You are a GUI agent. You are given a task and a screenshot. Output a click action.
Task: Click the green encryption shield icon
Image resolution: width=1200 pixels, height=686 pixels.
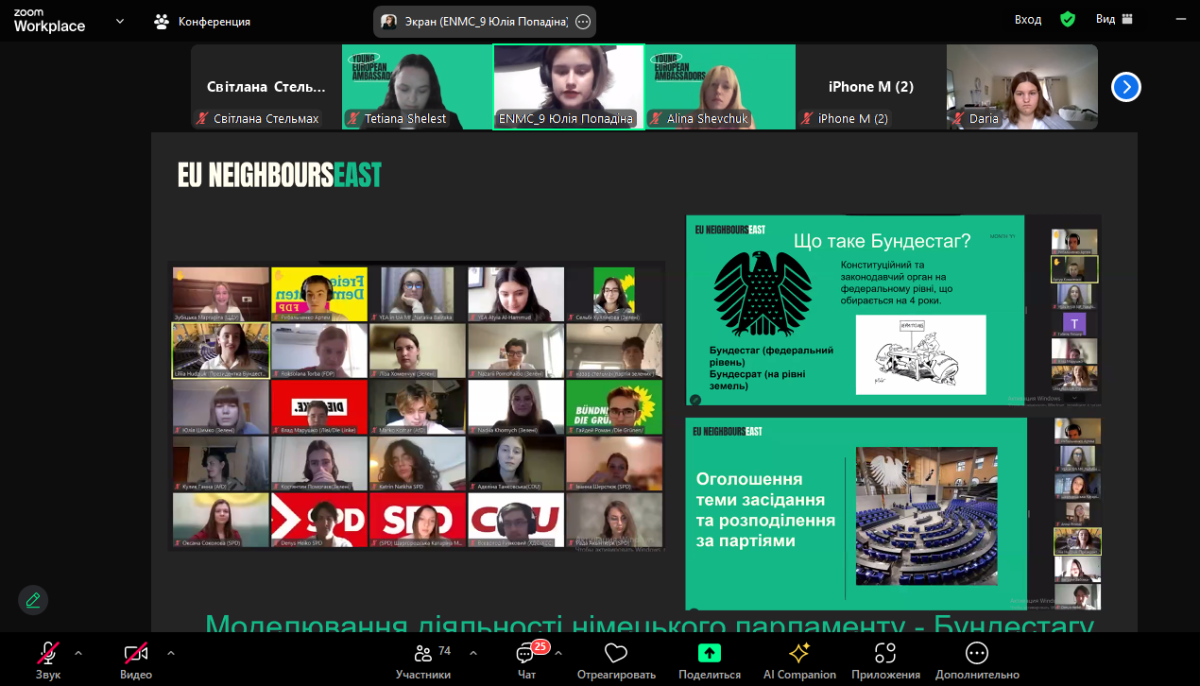(x=1068, y=19)
